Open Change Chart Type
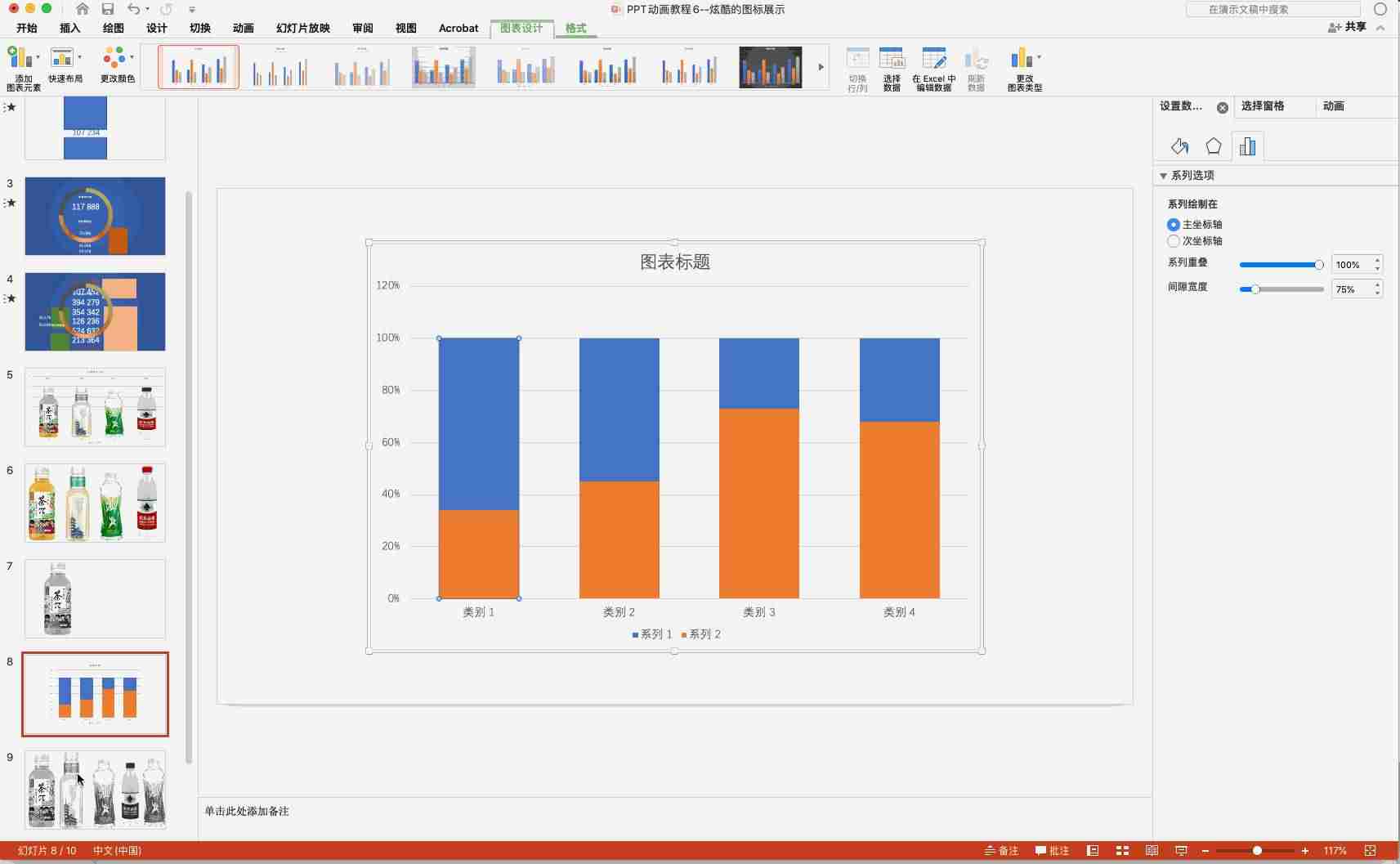Image resolution: width=1400 pixels, height=864 pixels. click(x=1025, y=69)
